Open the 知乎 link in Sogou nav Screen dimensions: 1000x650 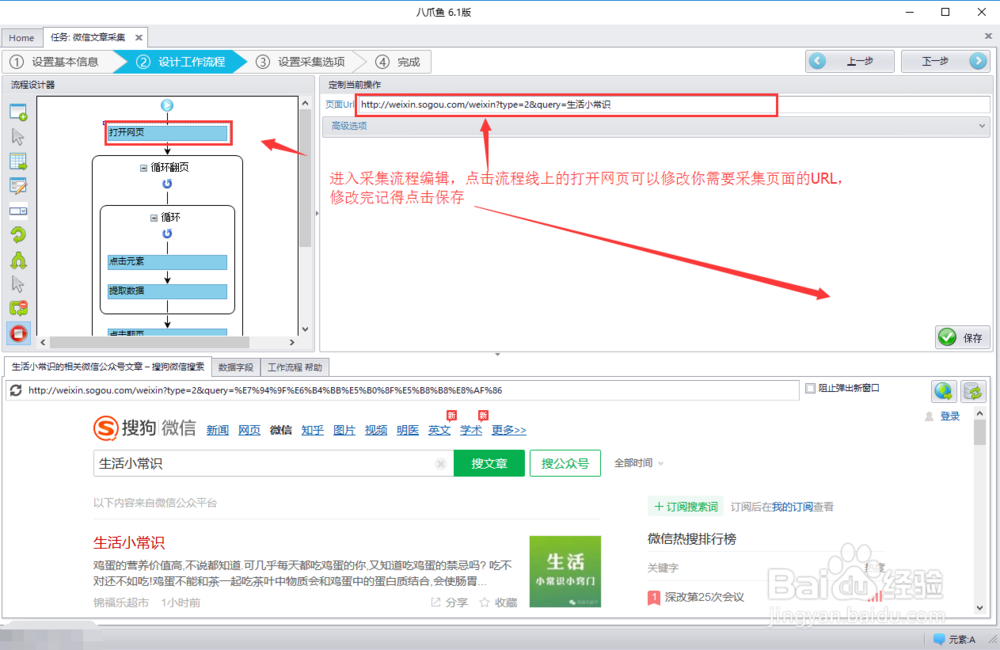pos(312,430)
